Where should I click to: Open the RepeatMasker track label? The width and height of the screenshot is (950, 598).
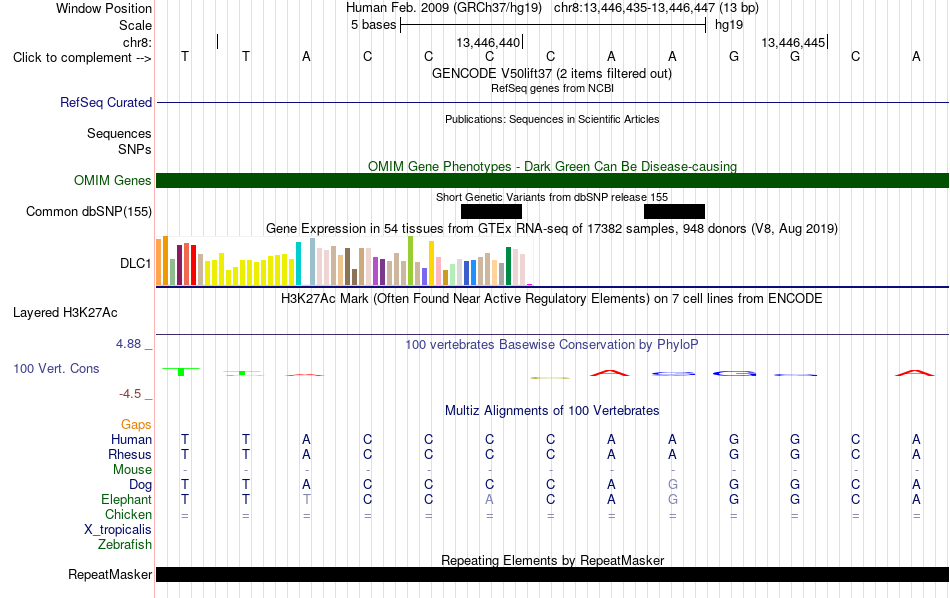[x=110, y=574]
